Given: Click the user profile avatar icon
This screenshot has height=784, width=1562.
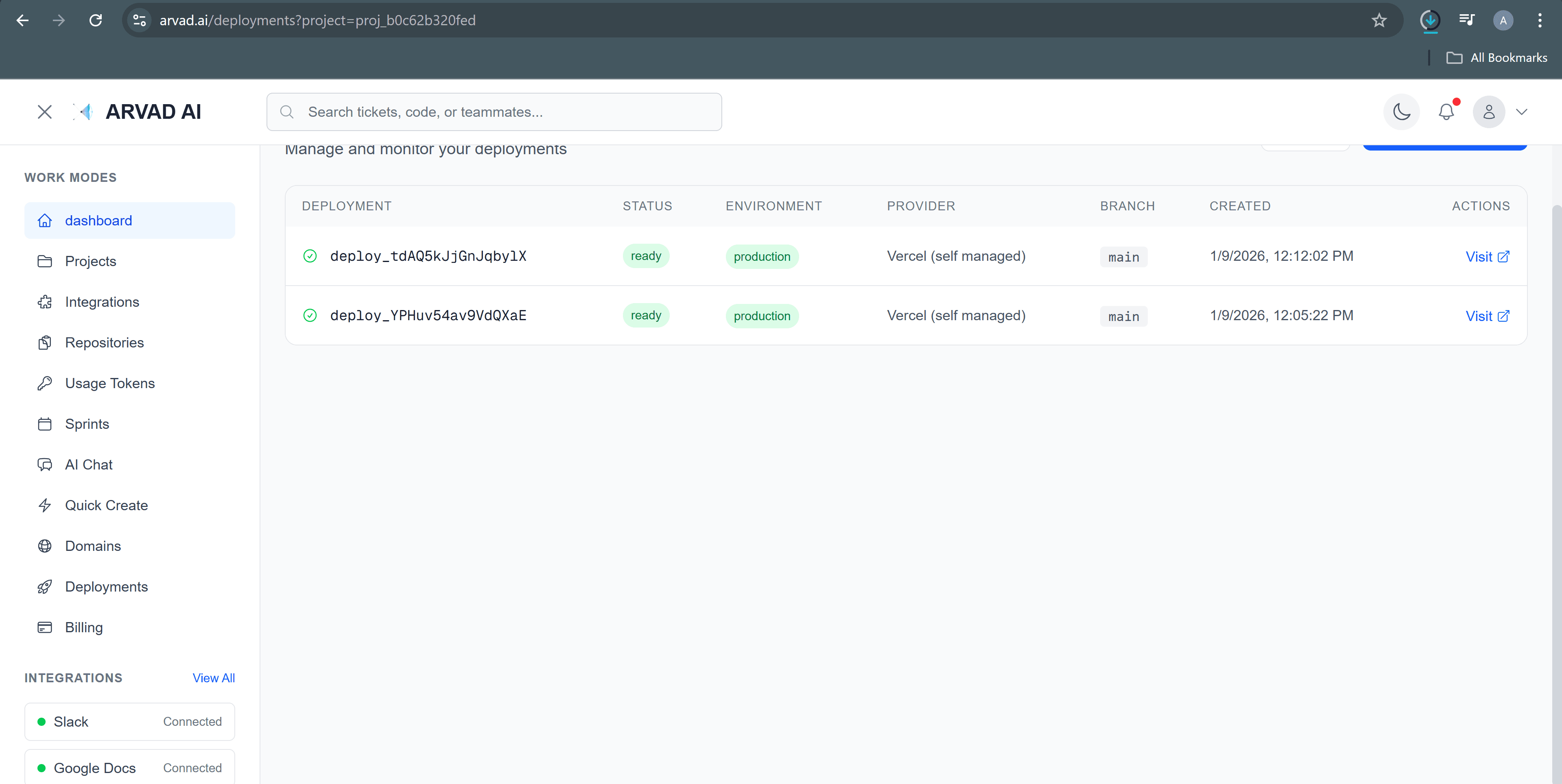Looking at the screenshot, I should coord(1489,111).
